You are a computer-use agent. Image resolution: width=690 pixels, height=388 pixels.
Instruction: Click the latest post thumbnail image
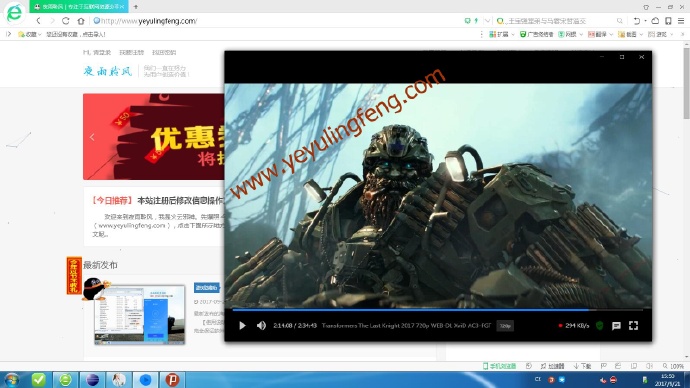tap(139, 315)
